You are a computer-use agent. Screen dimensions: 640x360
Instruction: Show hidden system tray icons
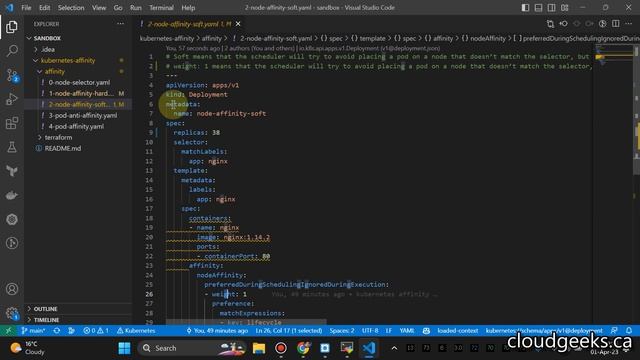coord(394,348)
